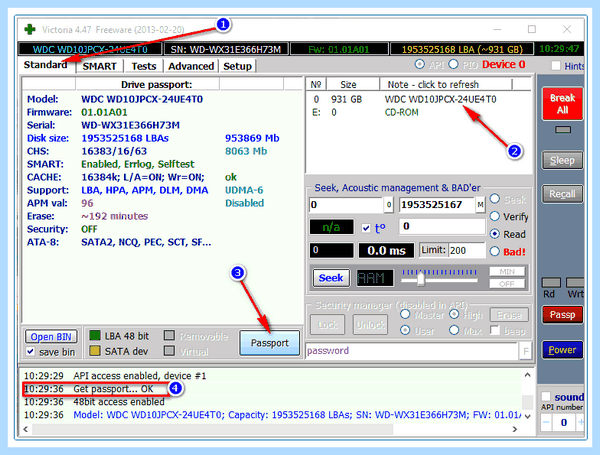Select the Read radio button
This screenshot has width=600, height=455.
495,233
